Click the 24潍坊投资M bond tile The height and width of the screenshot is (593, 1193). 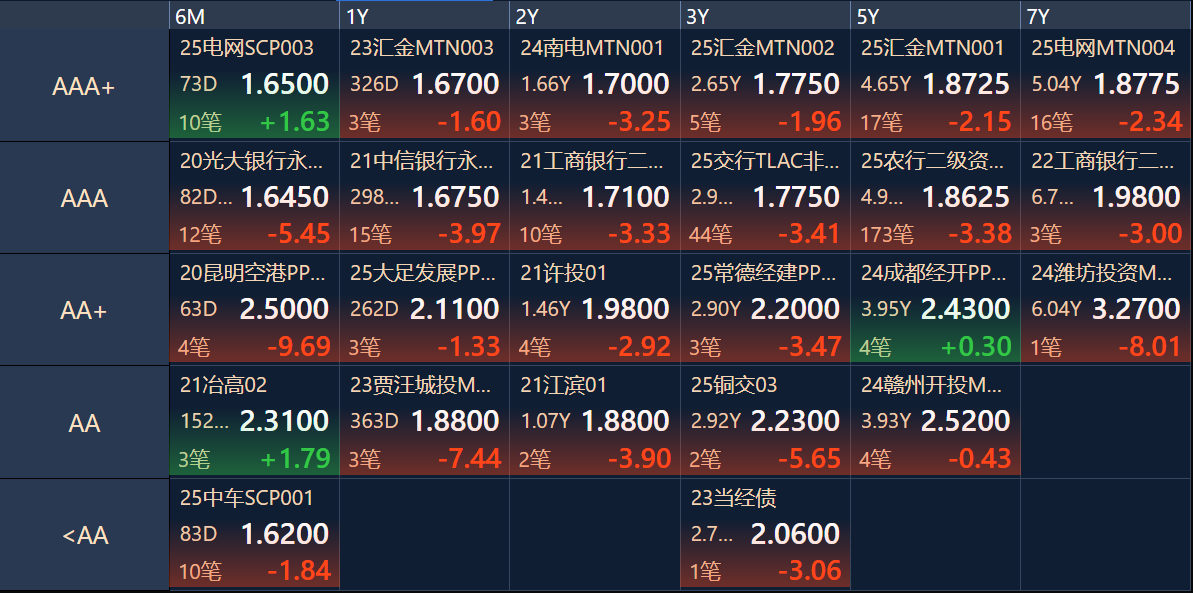pyautogui.click(x=1106, y=309)
